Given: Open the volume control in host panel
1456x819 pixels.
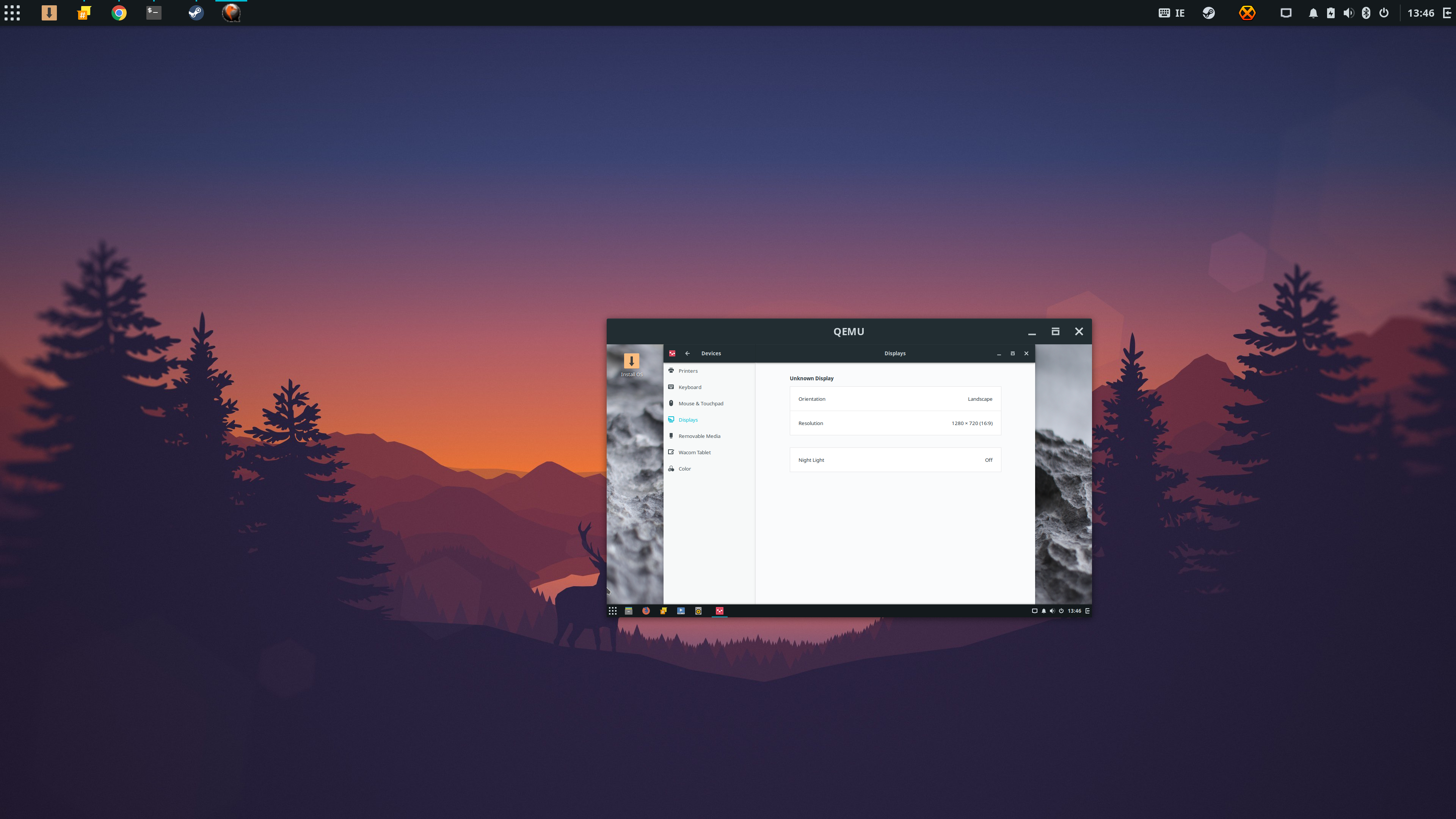Looking at the screenshot, I should (x=1349, y=13).
